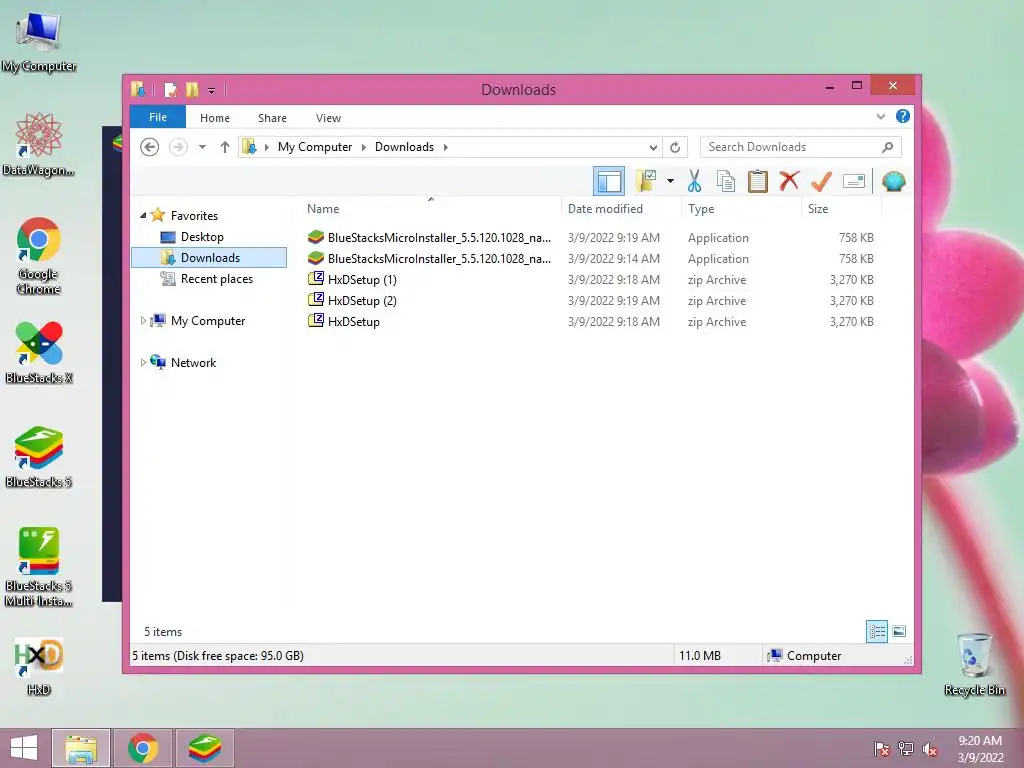Click 11.0 MB in status bar
Screen dimensions: 1024x768
699,655
